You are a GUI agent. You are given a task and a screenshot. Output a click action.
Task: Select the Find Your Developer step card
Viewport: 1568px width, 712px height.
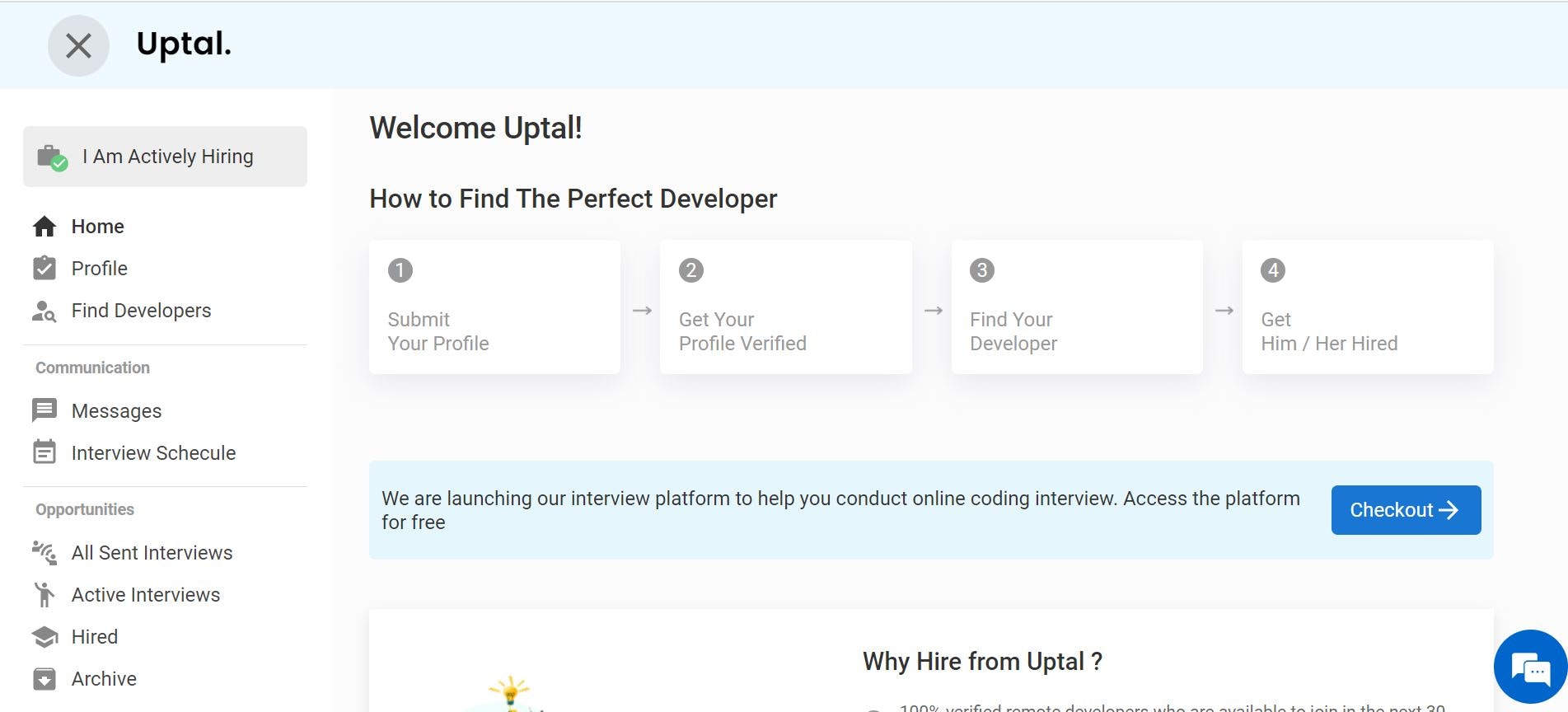(1077, 307)
